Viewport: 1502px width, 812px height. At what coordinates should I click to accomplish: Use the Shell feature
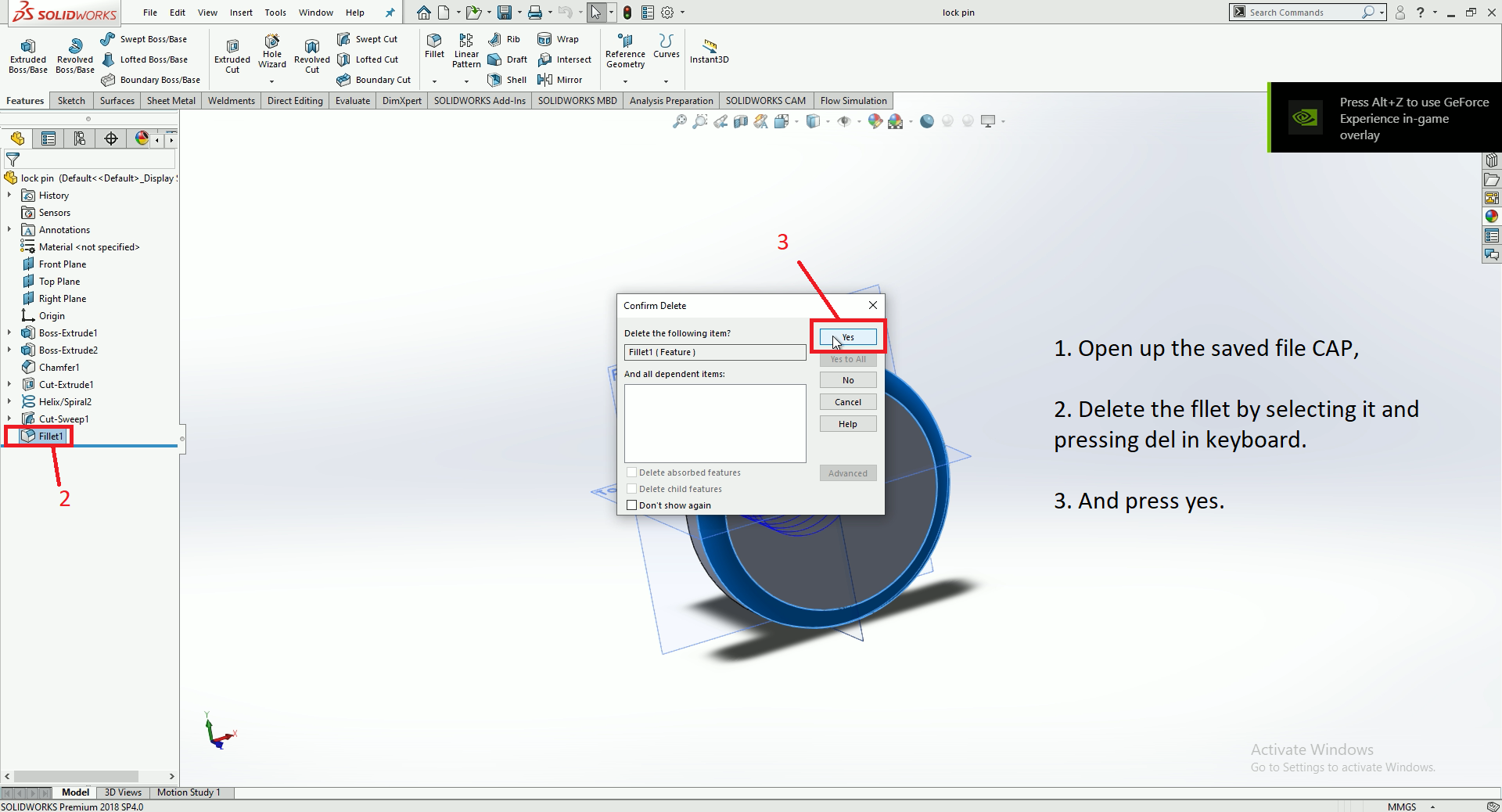pos(506,80)
